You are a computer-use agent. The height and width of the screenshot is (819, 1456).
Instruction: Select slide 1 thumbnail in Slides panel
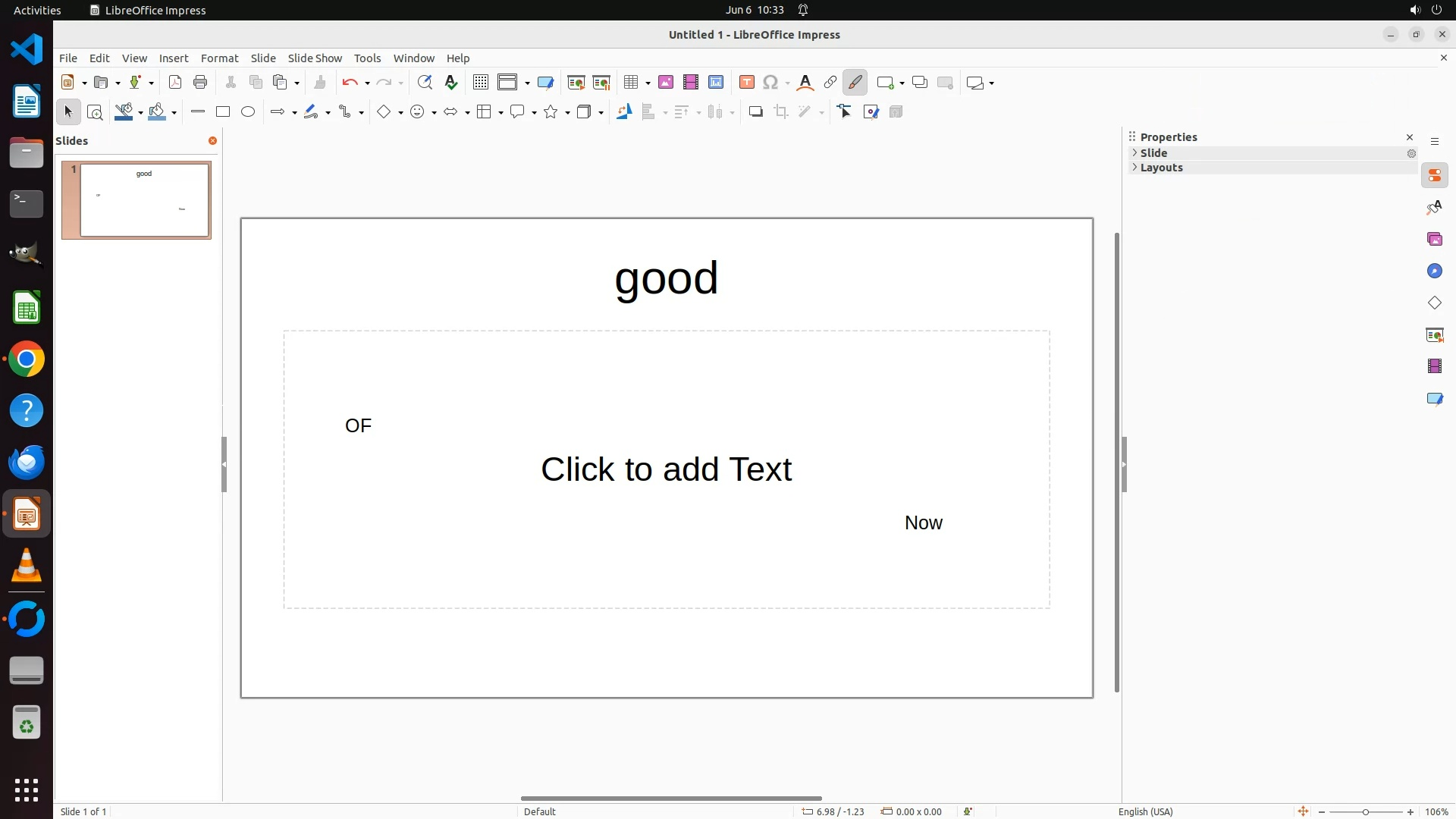tap(144, 200)
